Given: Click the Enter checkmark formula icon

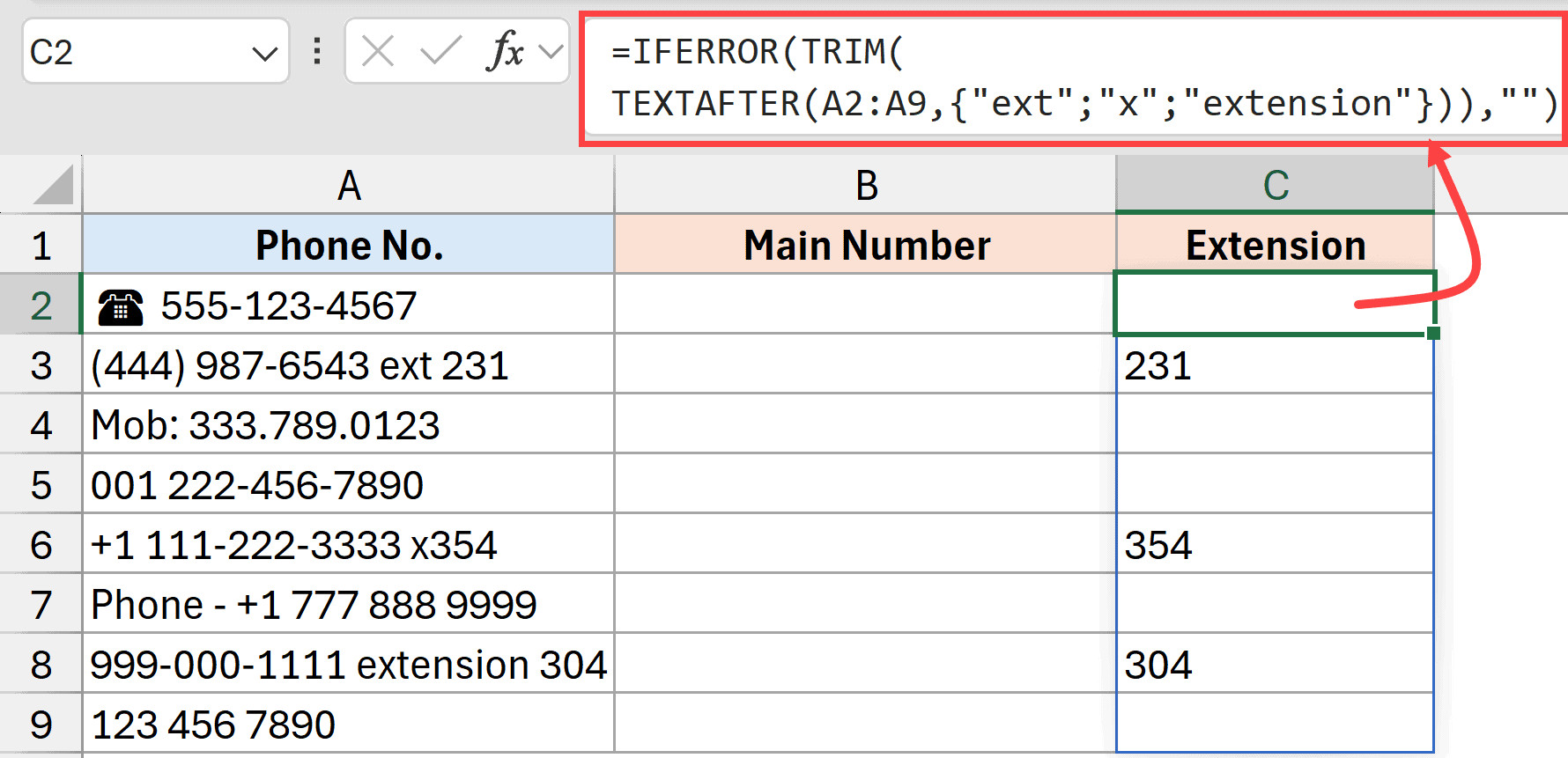Looking at the screenshot, I should (440, 52).
